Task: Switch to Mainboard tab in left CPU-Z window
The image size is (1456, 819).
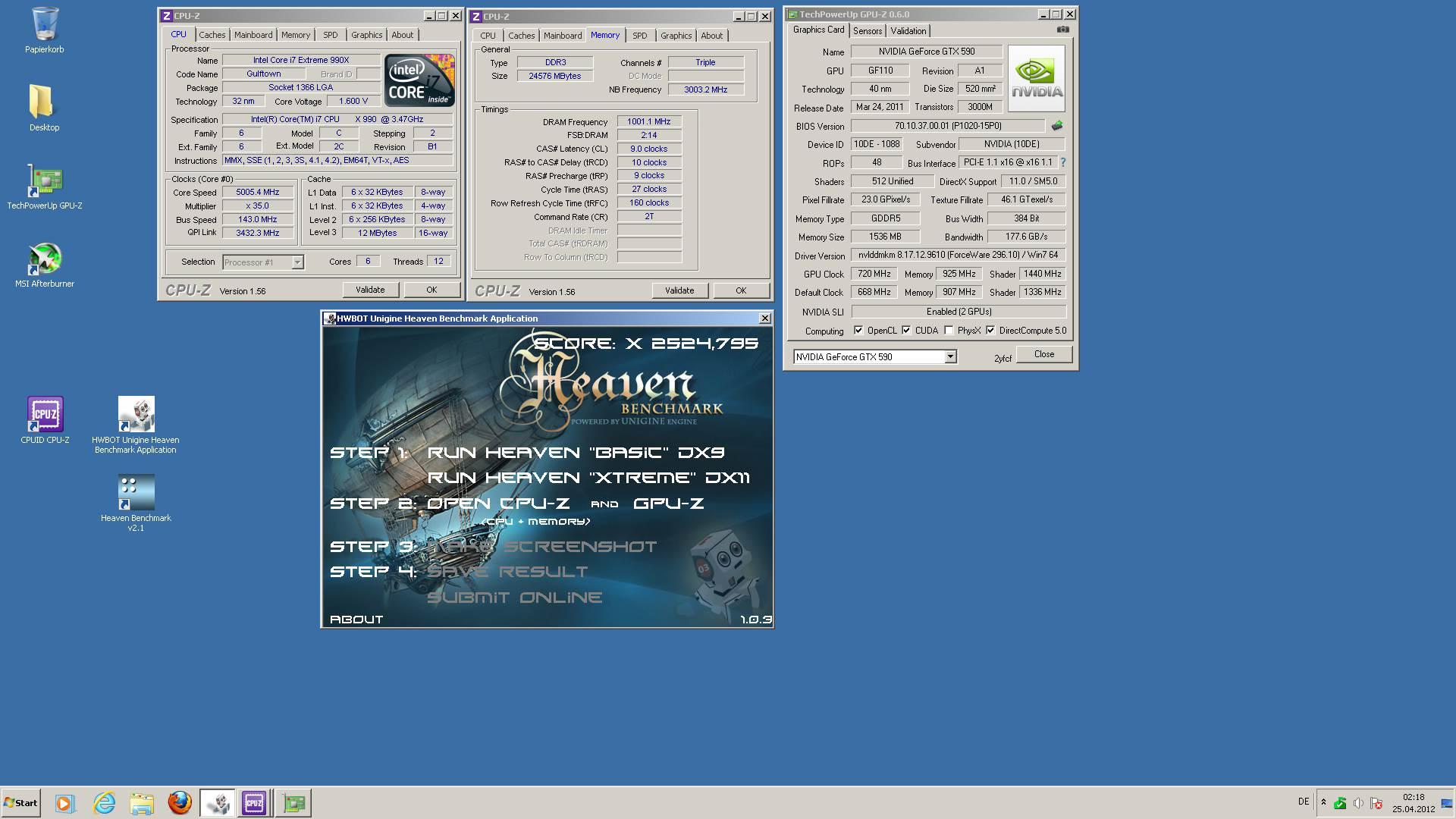Action: tap(253, 35)
